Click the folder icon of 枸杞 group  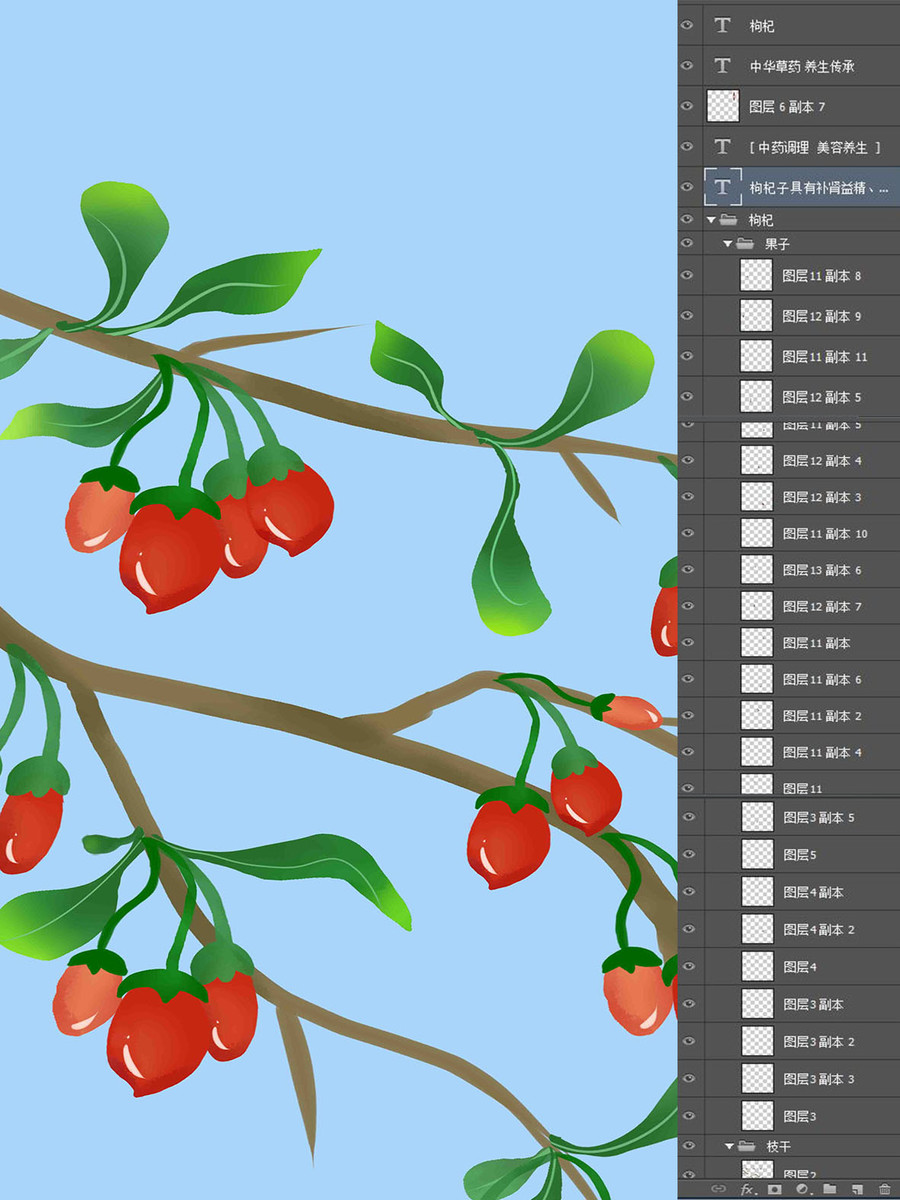pyautogui.click(x=729, y=219)
